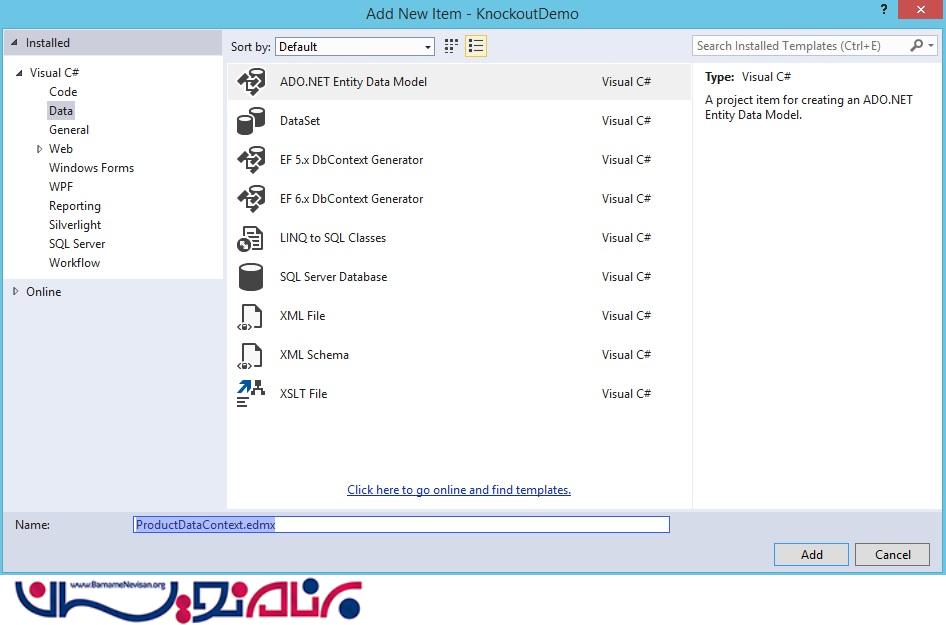946x625 pixels.
Task: Select the Windows Forms category
Action: click(91, 168)
